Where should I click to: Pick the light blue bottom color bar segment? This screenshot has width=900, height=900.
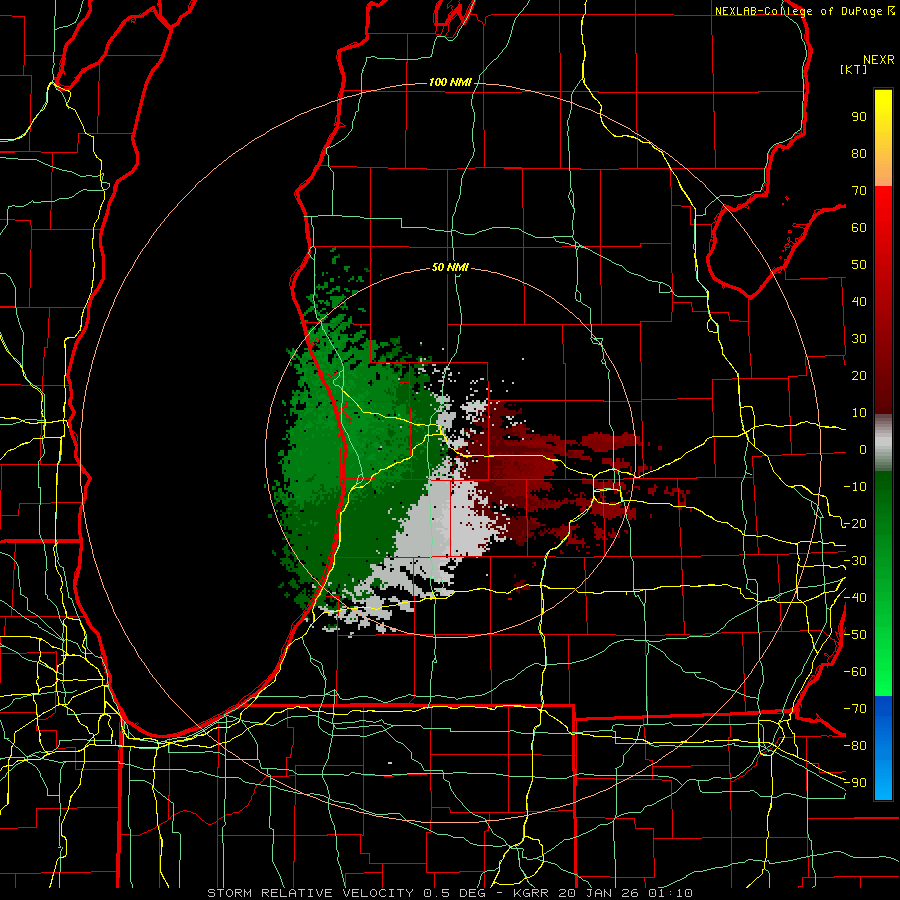[x=883, y=781]
